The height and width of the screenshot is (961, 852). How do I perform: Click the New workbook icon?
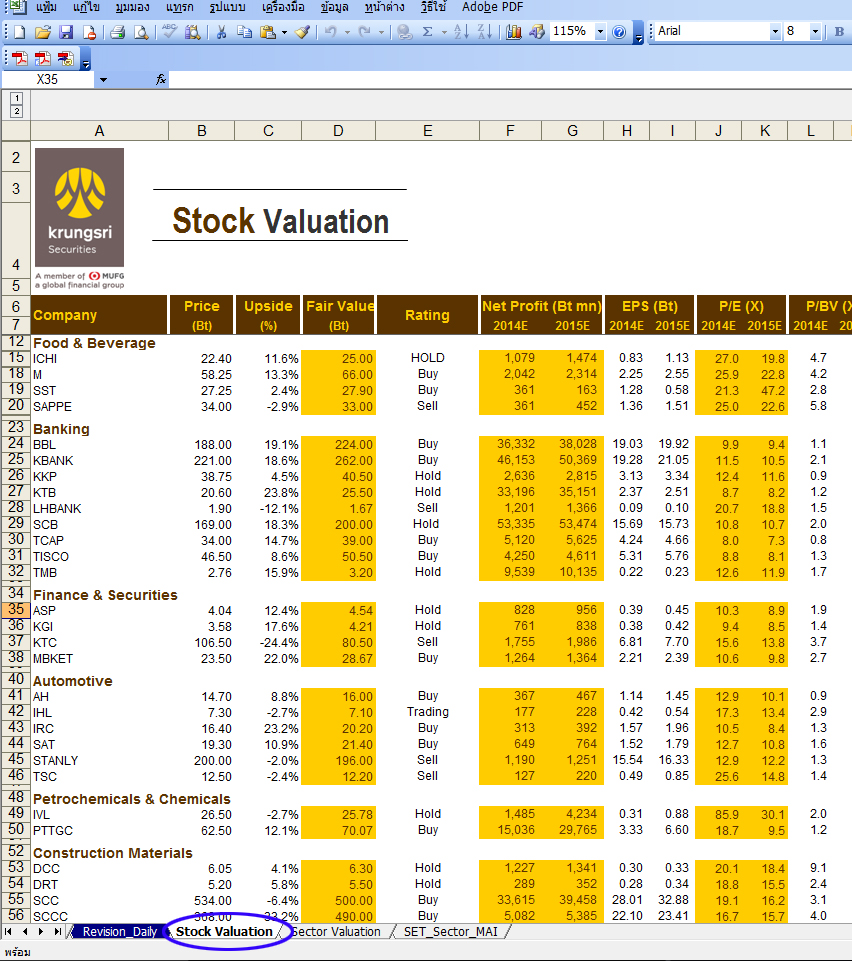click(x=19, y=32)
